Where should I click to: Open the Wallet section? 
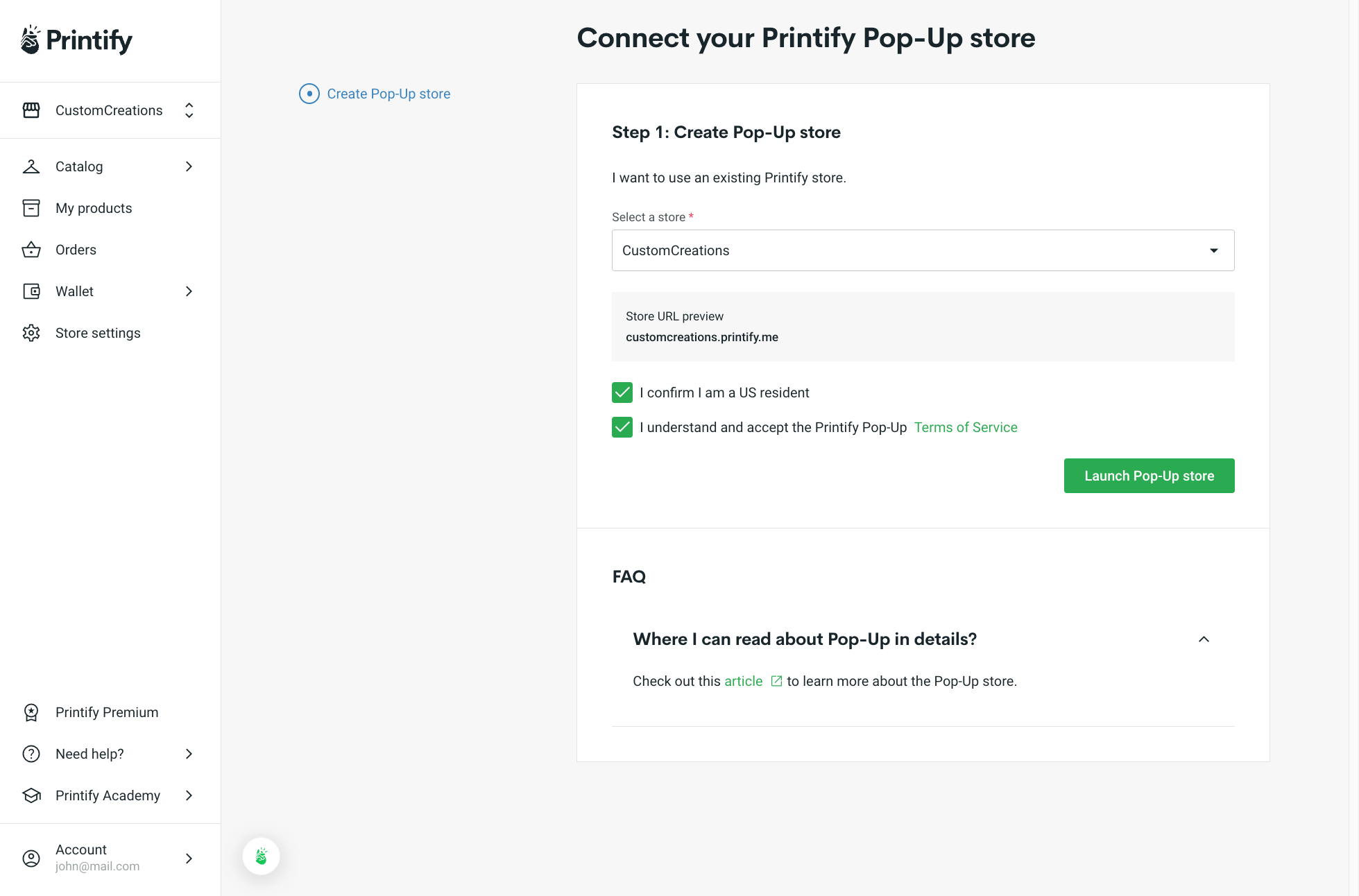pos(110,291)
